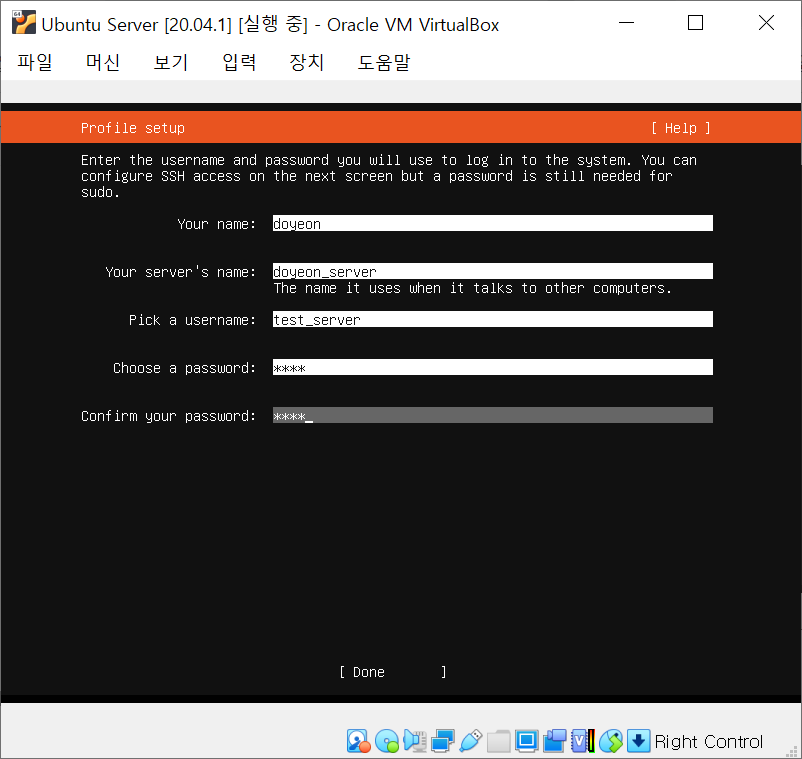
Task: Click the VirtualBox app icon in title bar
Action: click(24, 23)
